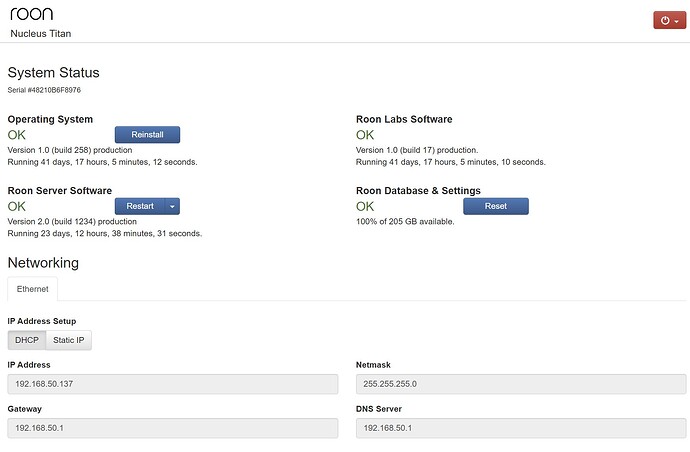Click the Networking heading

[43, 263]
